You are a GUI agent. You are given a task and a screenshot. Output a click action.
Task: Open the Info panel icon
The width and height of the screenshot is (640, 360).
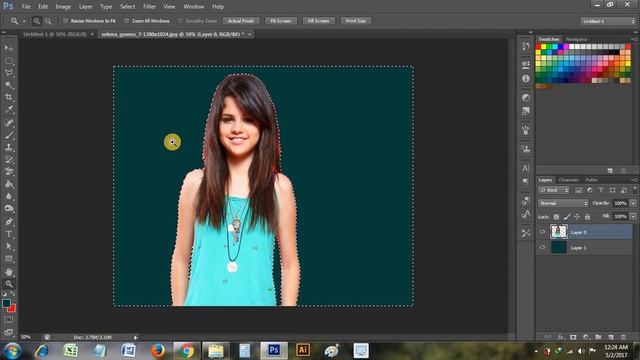coord(526,78)
